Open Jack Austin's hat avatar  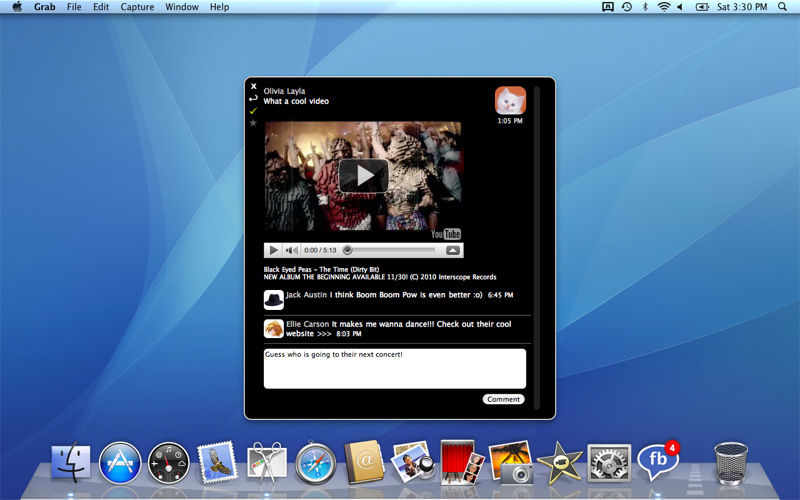point(273,300)
